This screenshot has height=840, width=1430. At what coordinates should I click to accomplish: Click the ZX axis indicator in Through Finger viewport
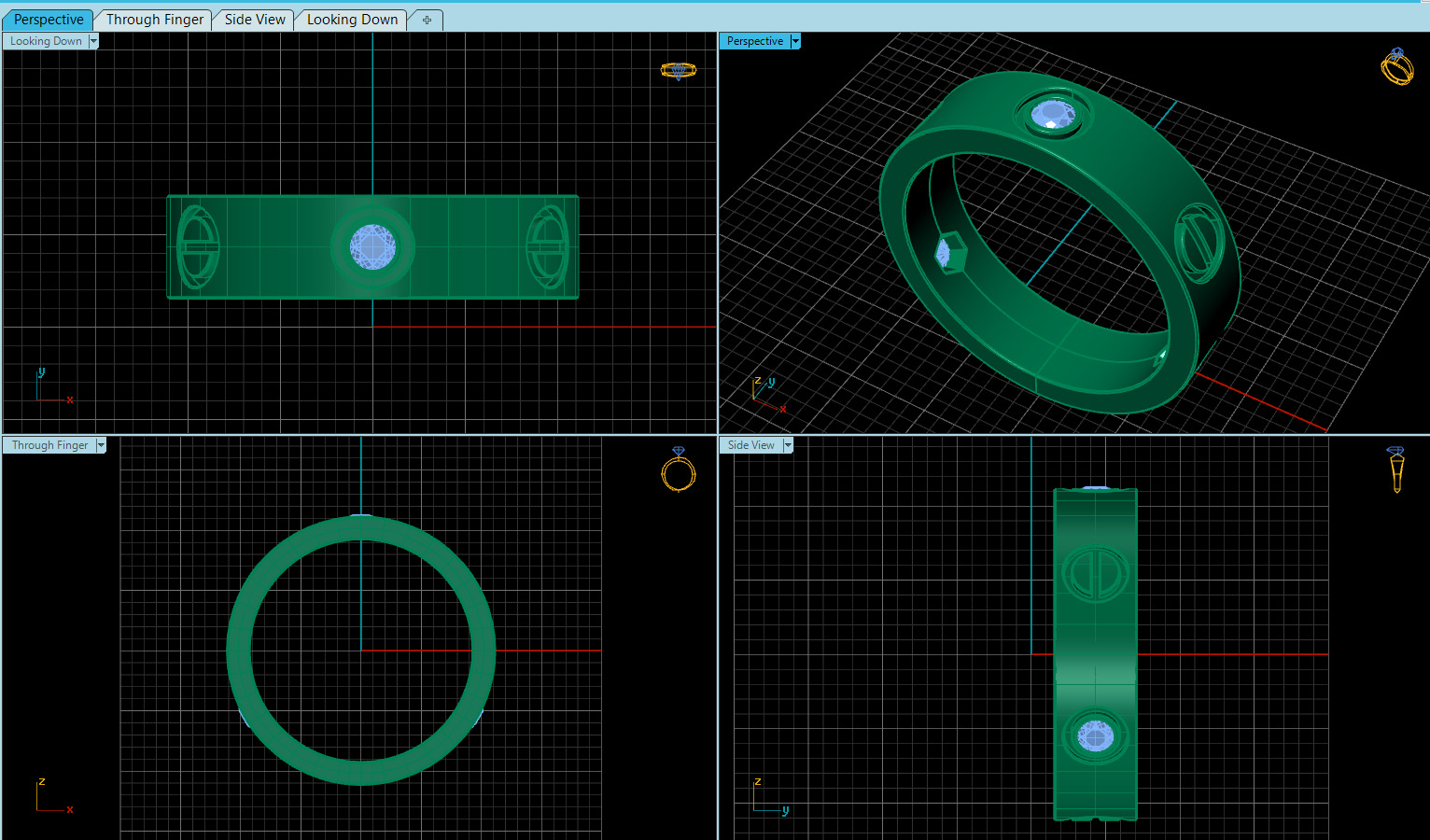54,795
